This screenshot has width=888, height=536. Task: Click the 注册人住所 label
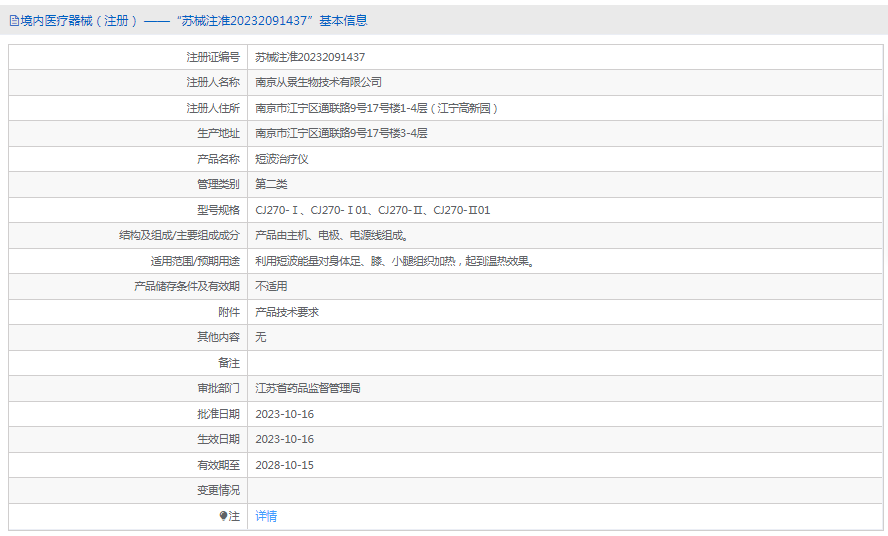click(214, 108)
